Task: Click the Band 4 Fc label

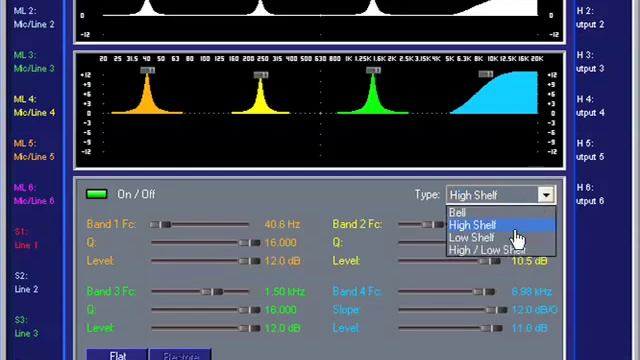Action: pyautogui.click(x=357, y=291)
